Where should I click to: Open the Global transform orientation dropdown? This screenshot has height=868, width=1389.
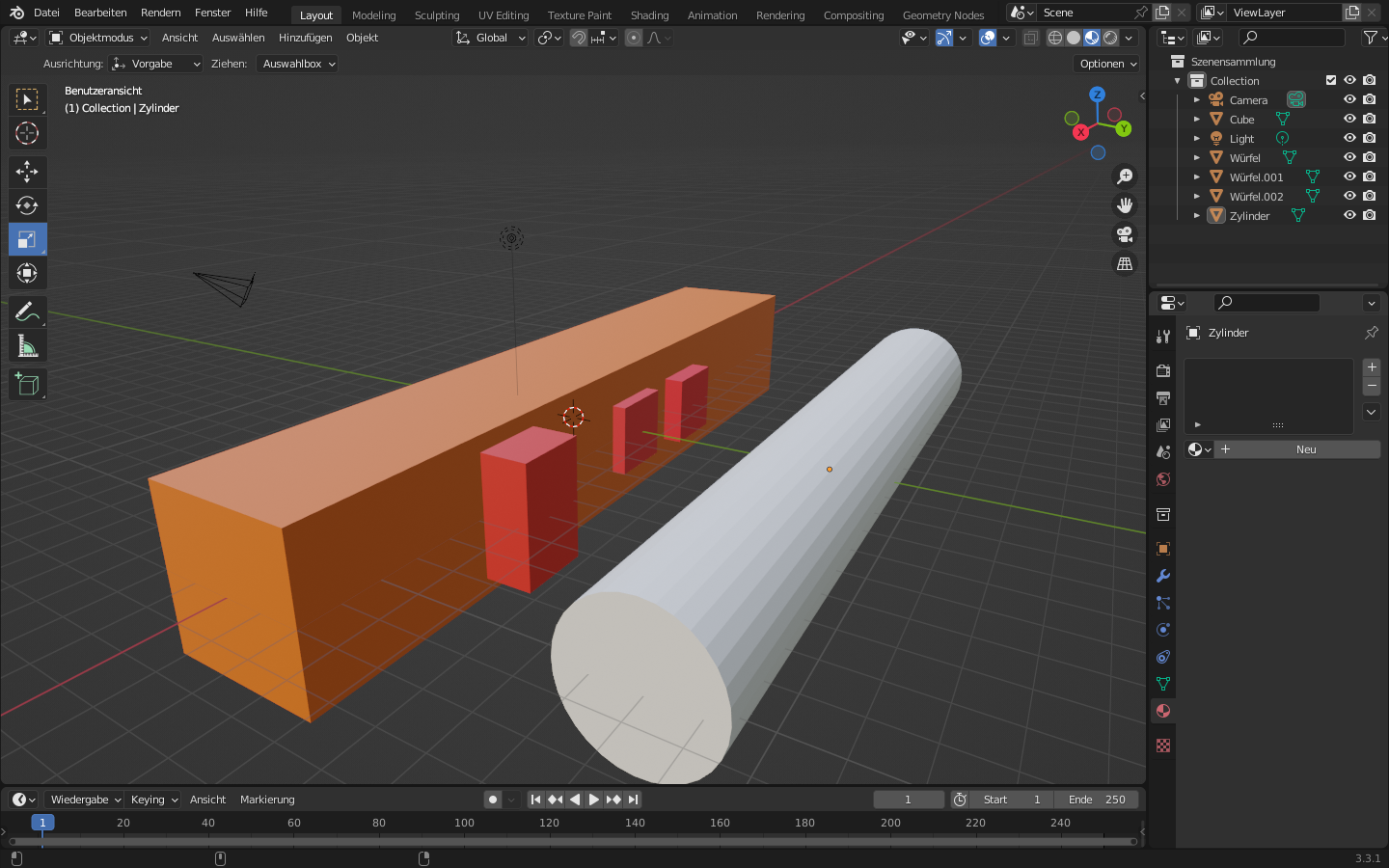[x=491, y=38]
